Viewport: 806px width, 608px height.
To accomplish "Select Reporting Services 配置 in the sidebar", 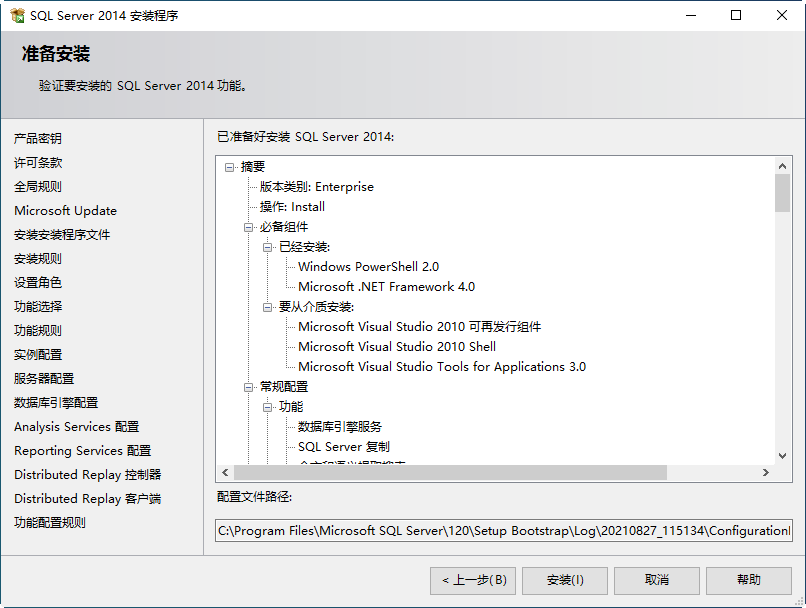I will 82,451.
